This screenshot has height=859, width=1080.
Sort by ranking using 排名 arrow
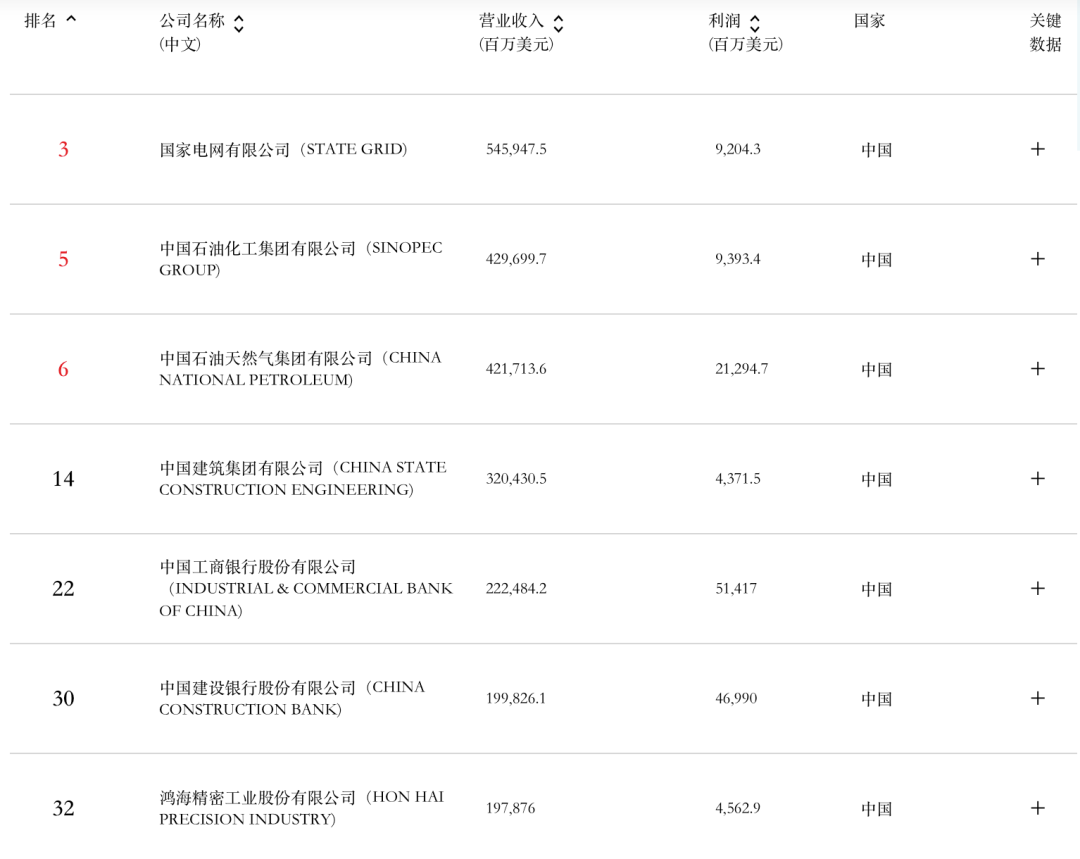click(71, 19)
